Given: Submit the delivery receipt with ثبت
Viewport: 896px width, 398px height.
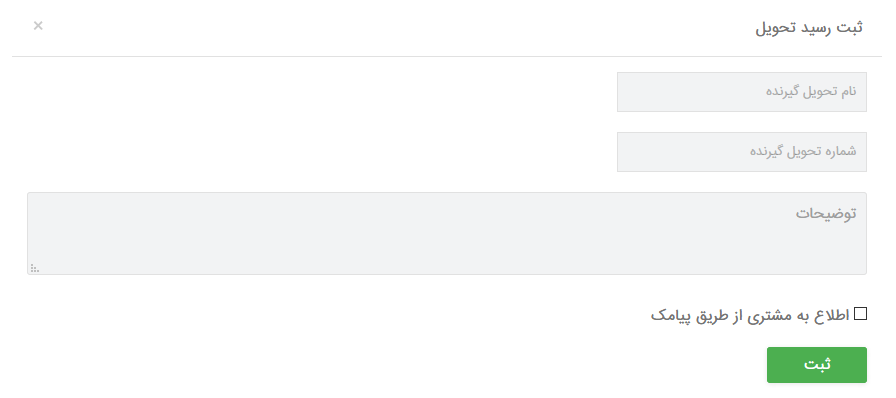Looking at the screenshot, I should click(817, 365).
